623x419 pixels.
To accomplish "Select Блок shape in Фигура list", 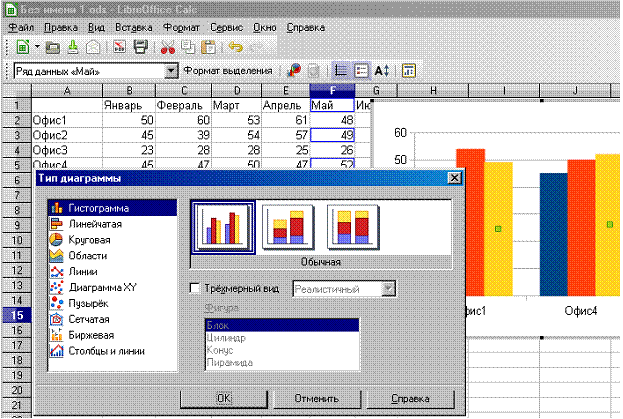I will click(282, 325).
